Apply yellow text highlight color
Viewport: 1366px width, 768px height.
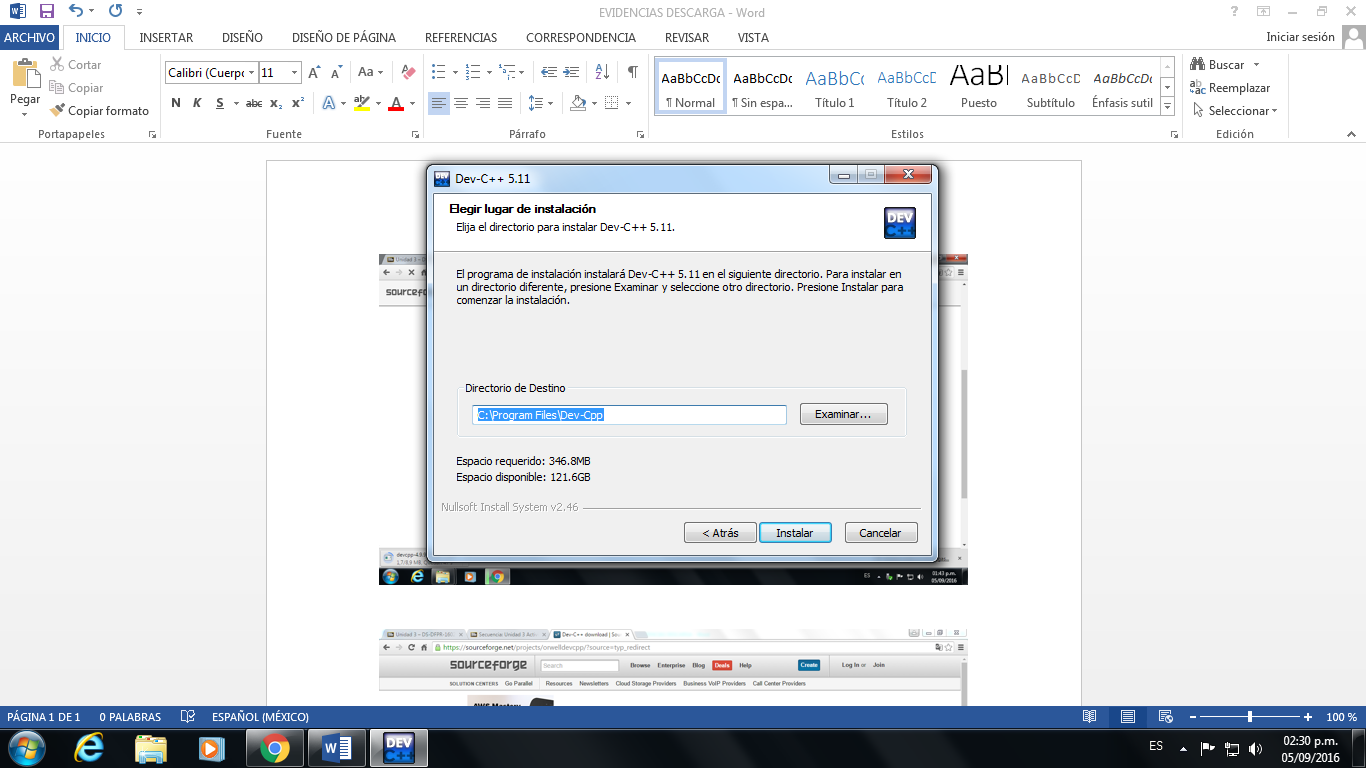(x=361, y=103)
